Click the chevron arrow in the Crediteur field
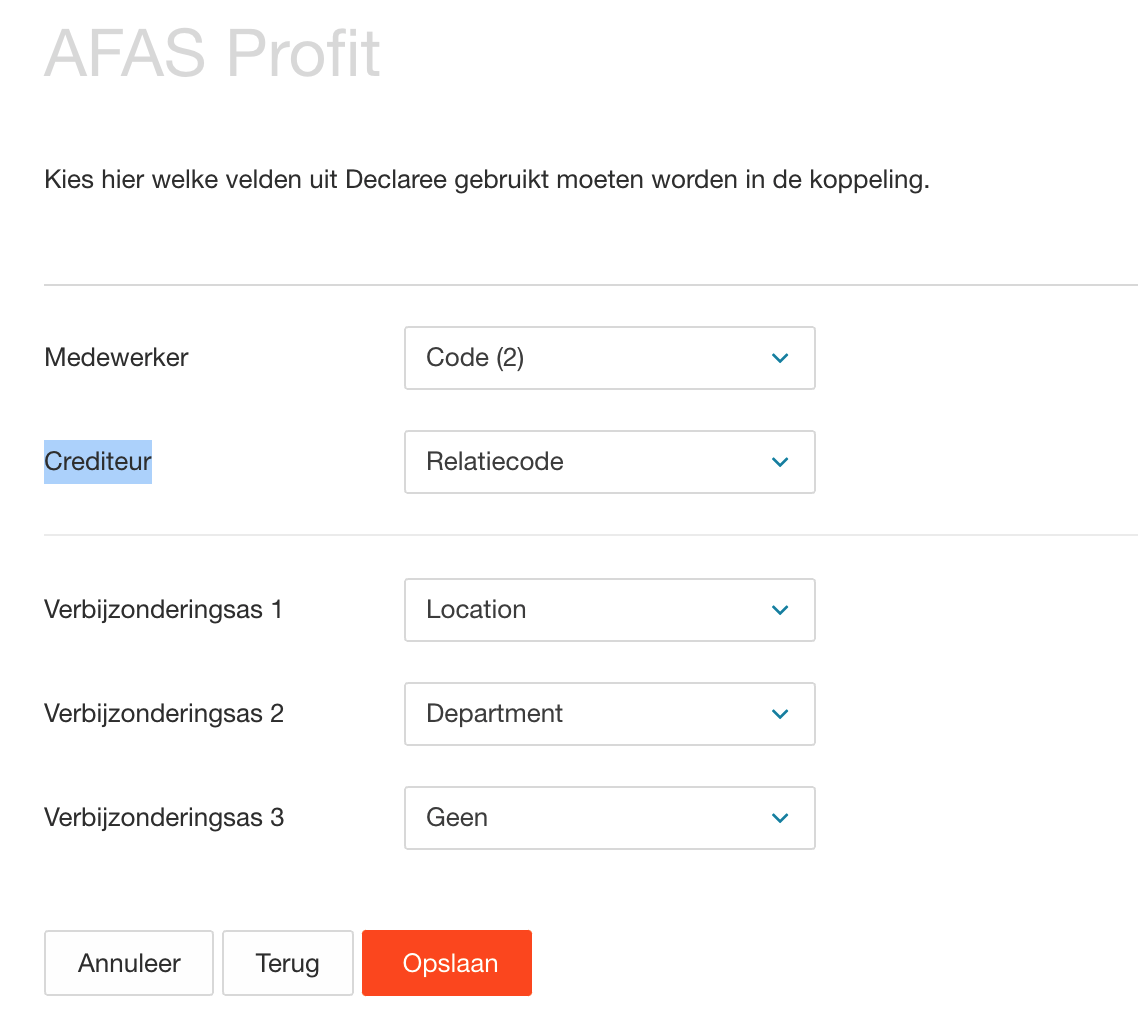This screenshot has width=1138, height=1018. [x=781, y=462]
